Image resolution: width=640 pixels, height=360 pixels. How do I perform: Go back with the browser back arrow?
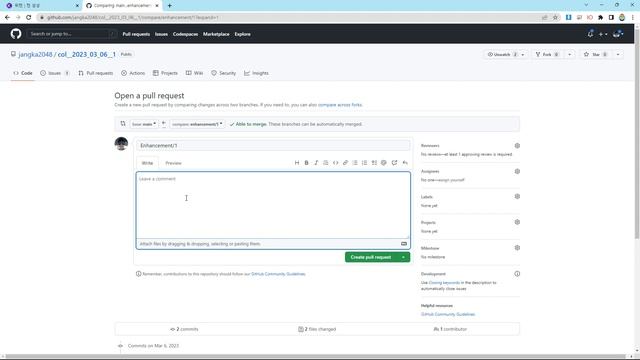pos(7,18)
